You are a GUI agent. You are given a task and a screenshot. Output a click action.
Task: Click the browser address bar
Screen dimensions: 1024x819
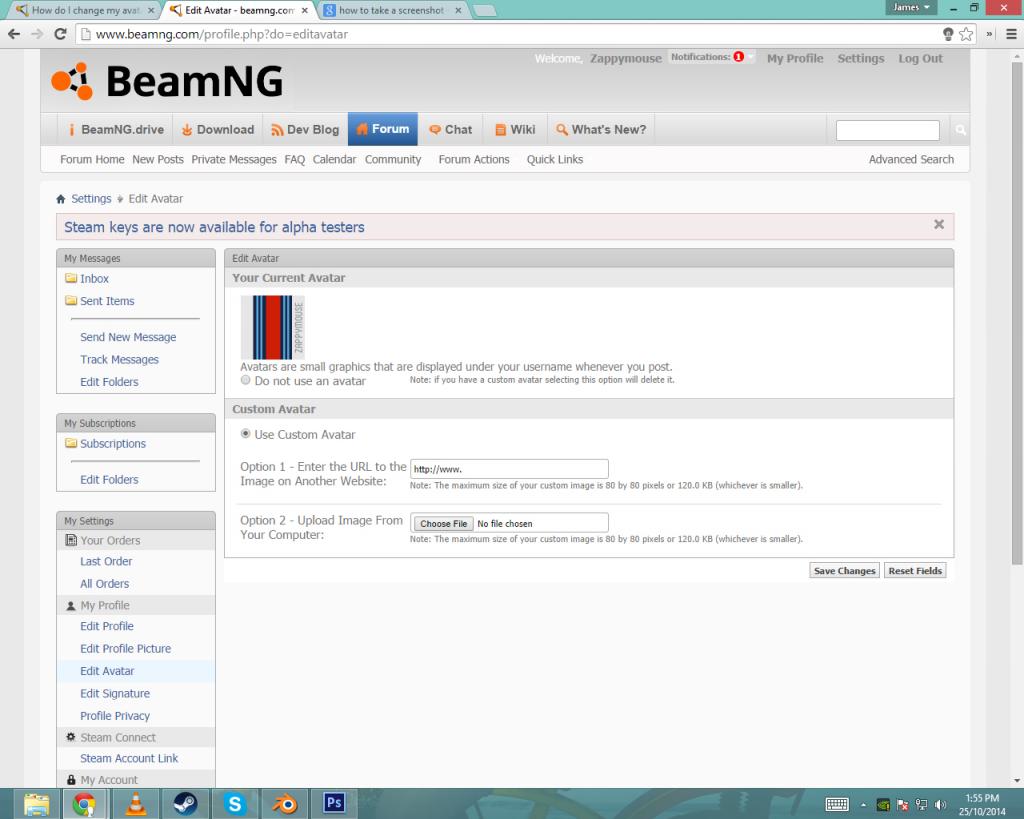tap(509, 34)
